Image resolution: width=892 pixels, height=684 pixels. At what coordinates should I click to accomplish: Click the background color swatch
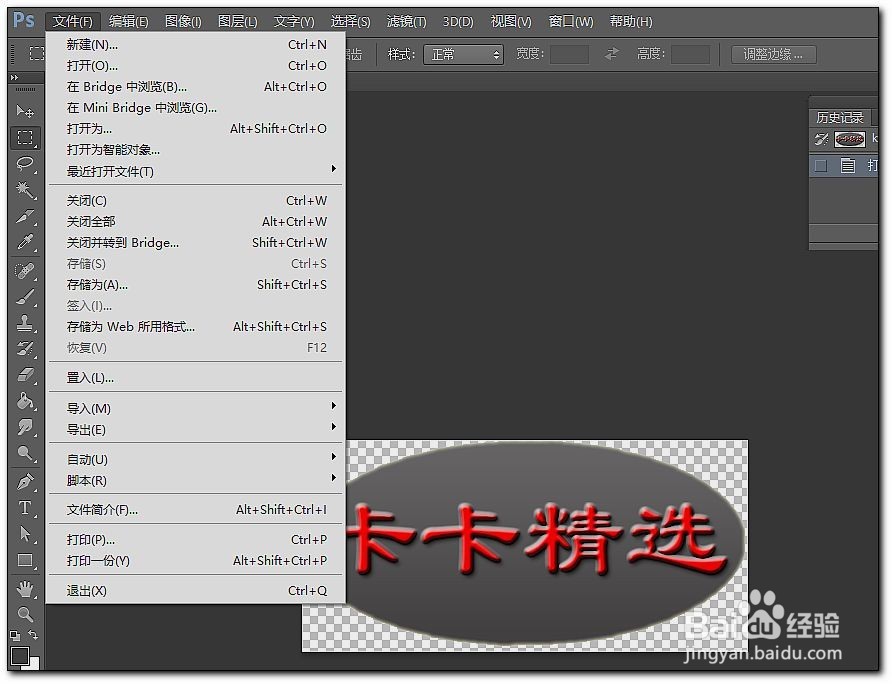[x=35, y=664]
